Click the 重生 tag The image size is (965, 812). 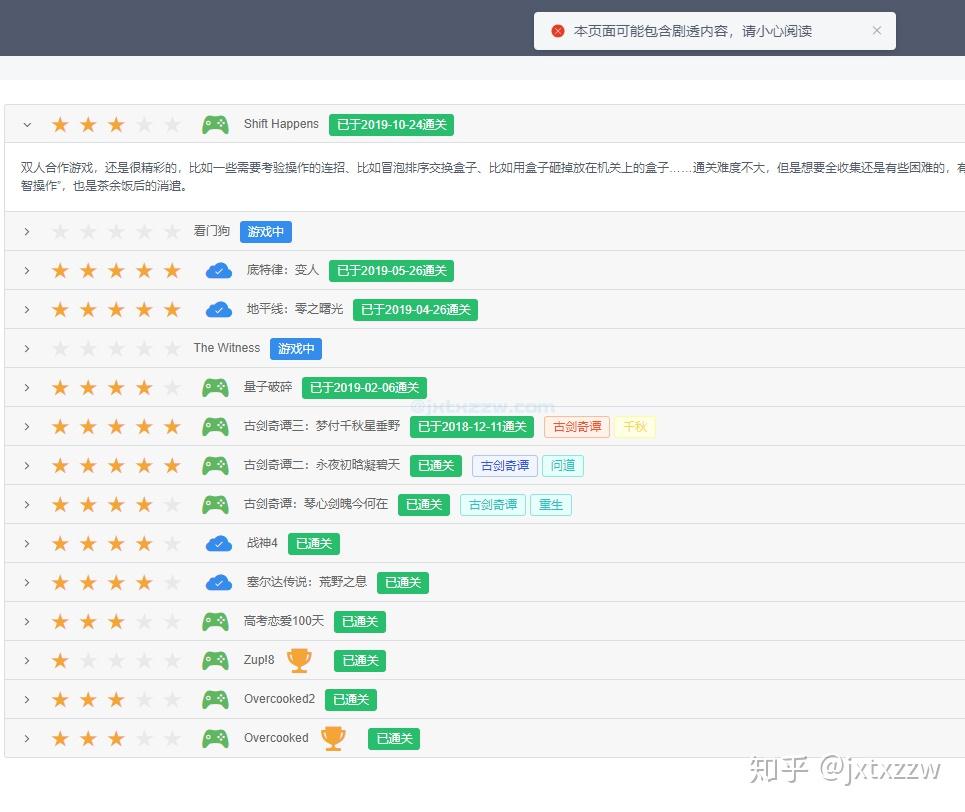point(551,505)
